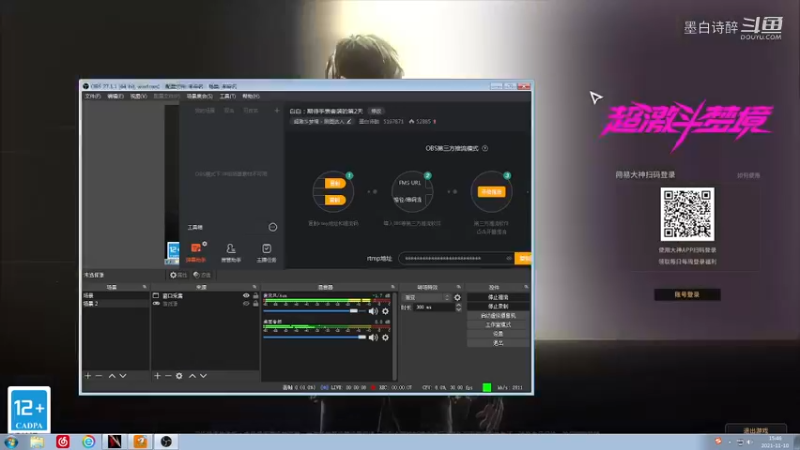Viewport: 800px width, 450px height.
Task: Pop out the 场景 dock panel
Action: click(x=144, y=287)
